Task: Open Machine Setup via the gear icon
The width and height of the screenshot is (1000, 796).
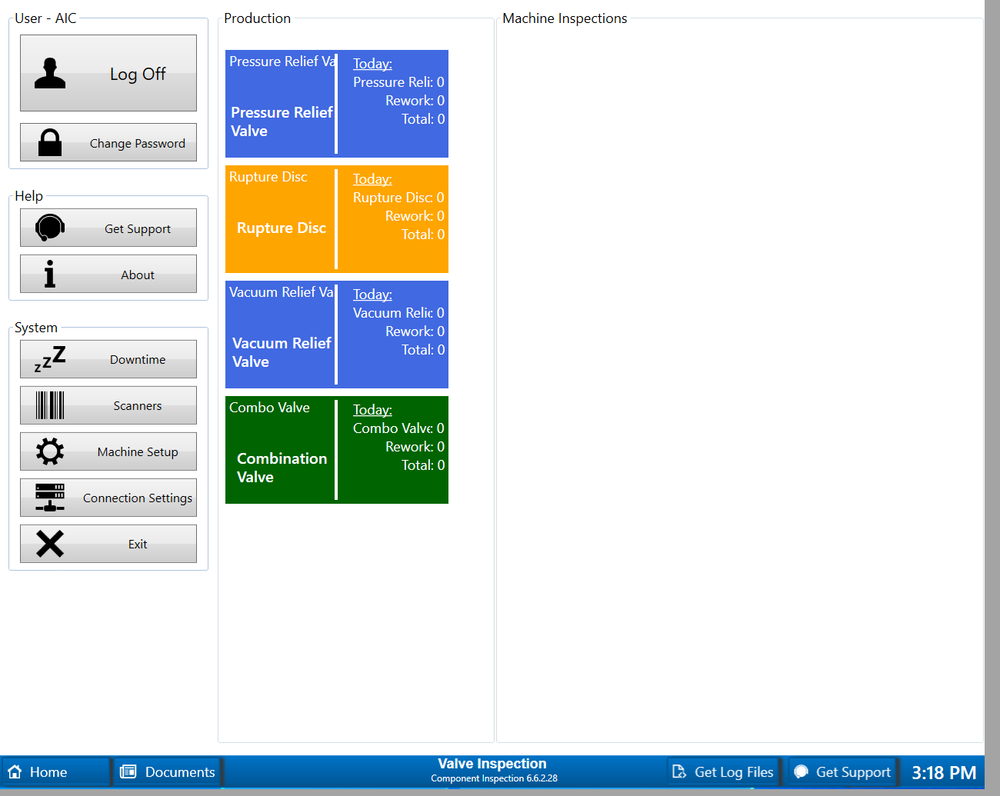Action: tap(50, 452)
